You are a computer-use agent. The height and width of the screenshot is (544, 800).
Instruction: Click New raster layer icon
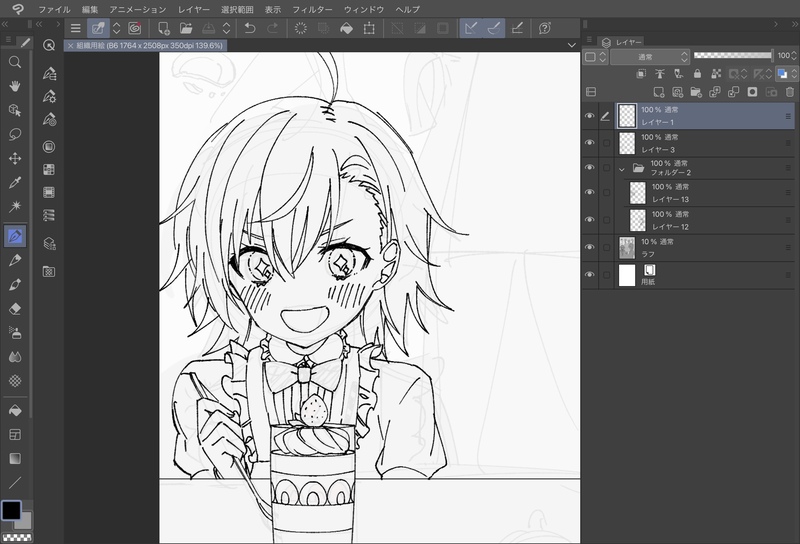(x=659, y=92)
